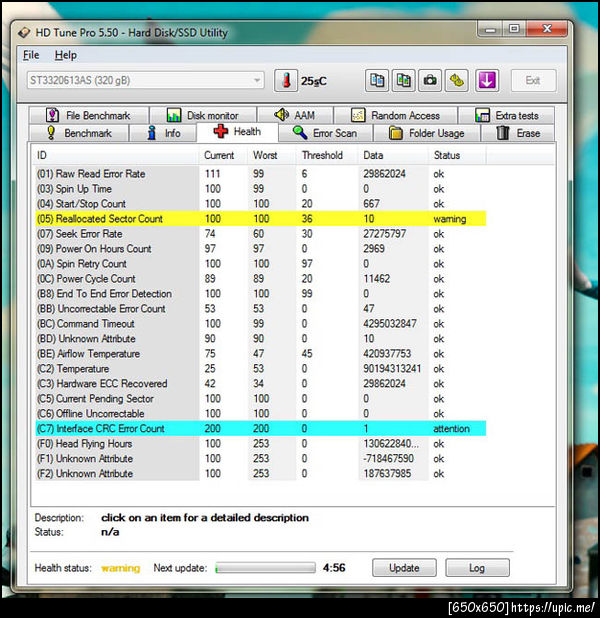Screen dimensions: 600x618
Task: Switch to the Info tab
Action: coord(163,133)
